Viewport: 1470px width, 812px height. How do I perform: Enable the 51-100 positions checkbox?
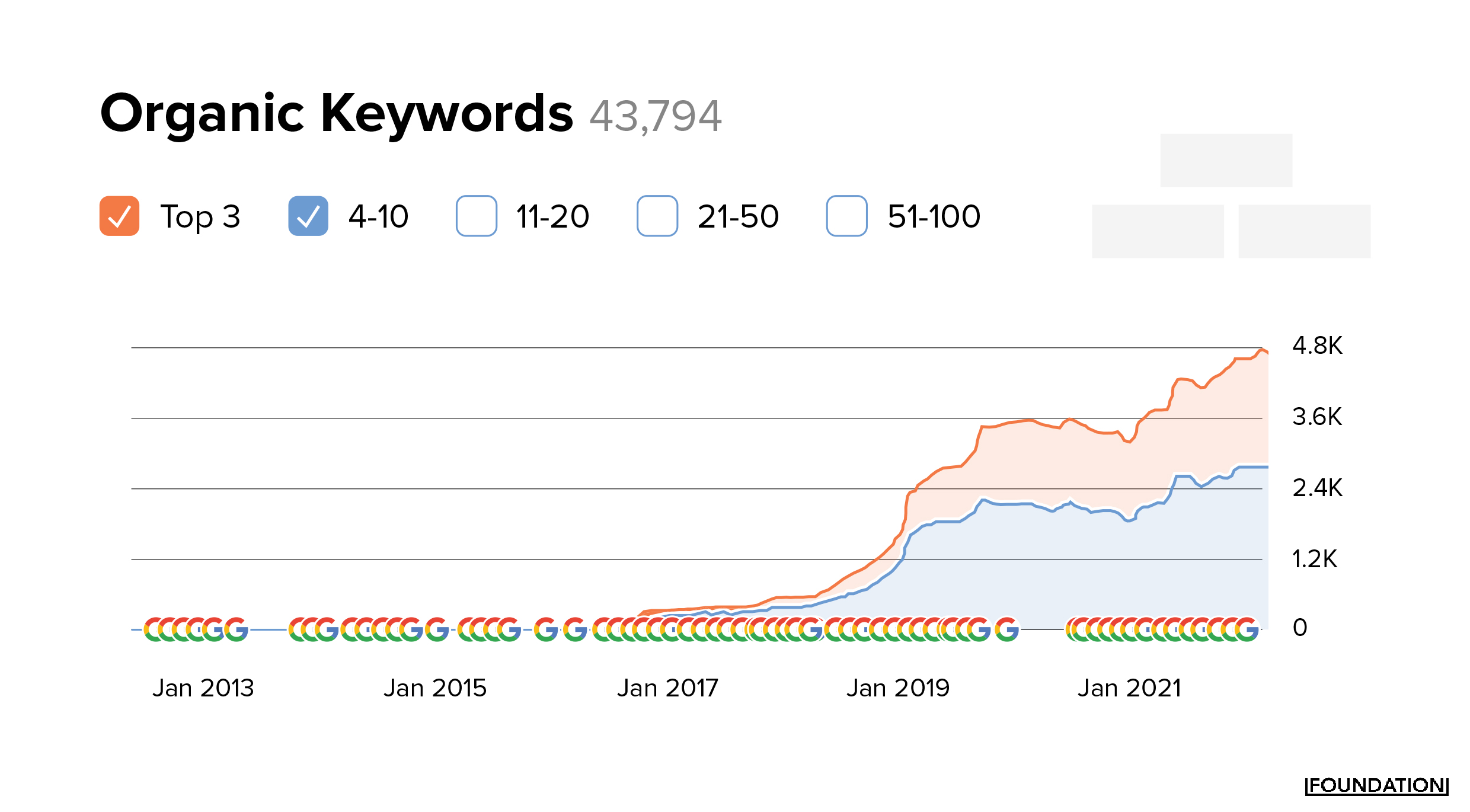point(847,216)
